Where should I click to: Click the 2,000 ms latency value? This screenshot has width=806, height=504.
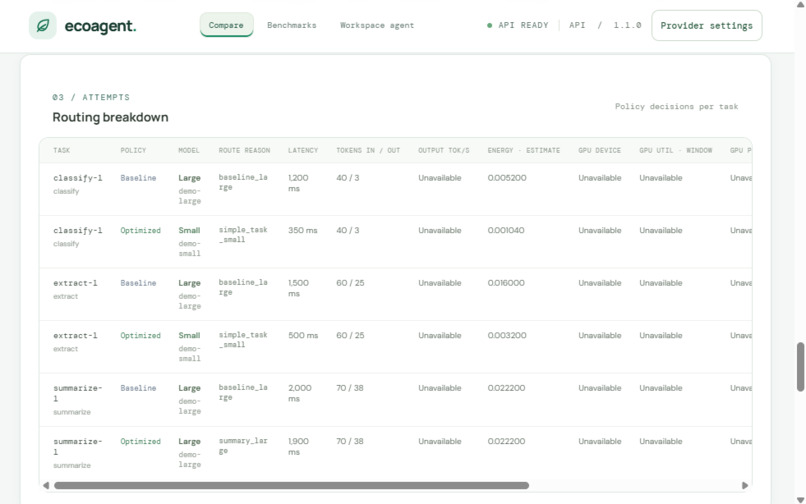tap(300, 393)
